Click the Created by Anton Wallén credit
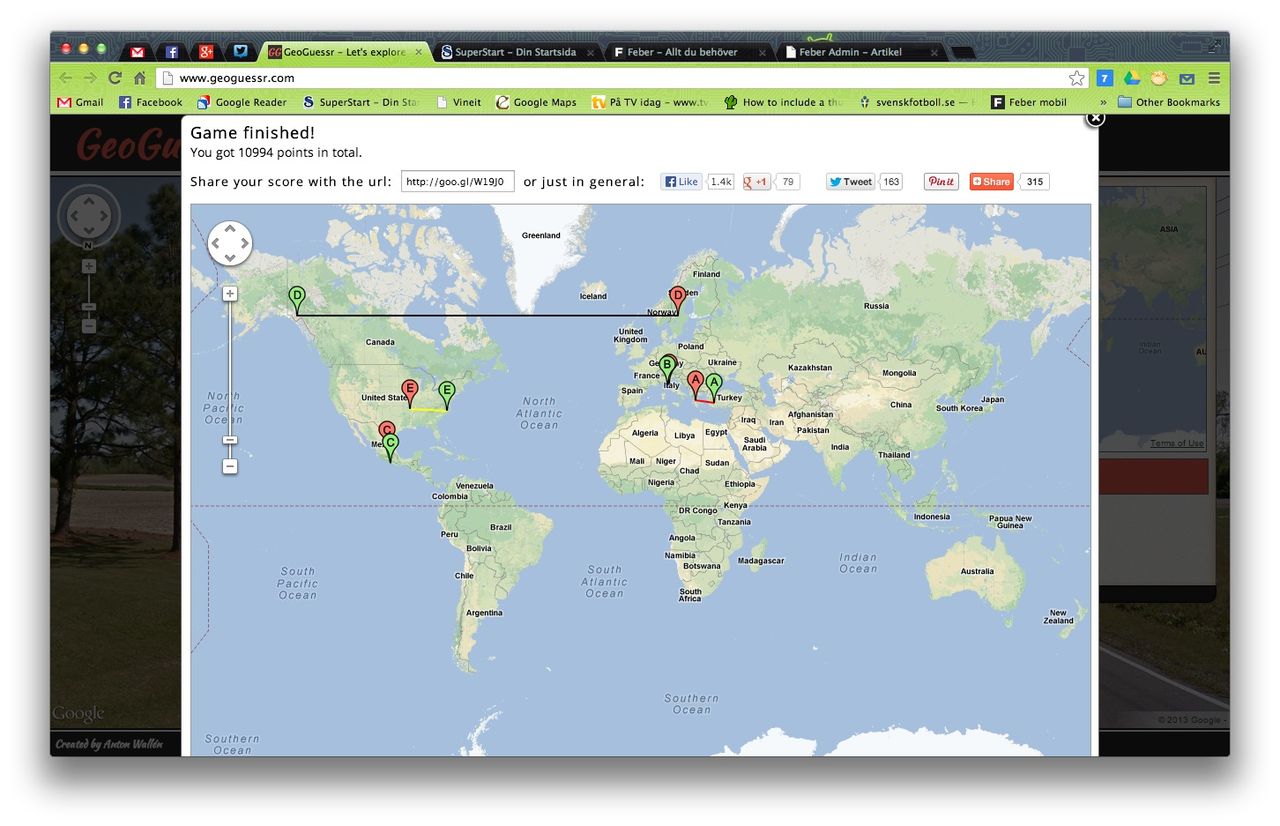Screen dimensions: 1280x826 pos(108,744)
